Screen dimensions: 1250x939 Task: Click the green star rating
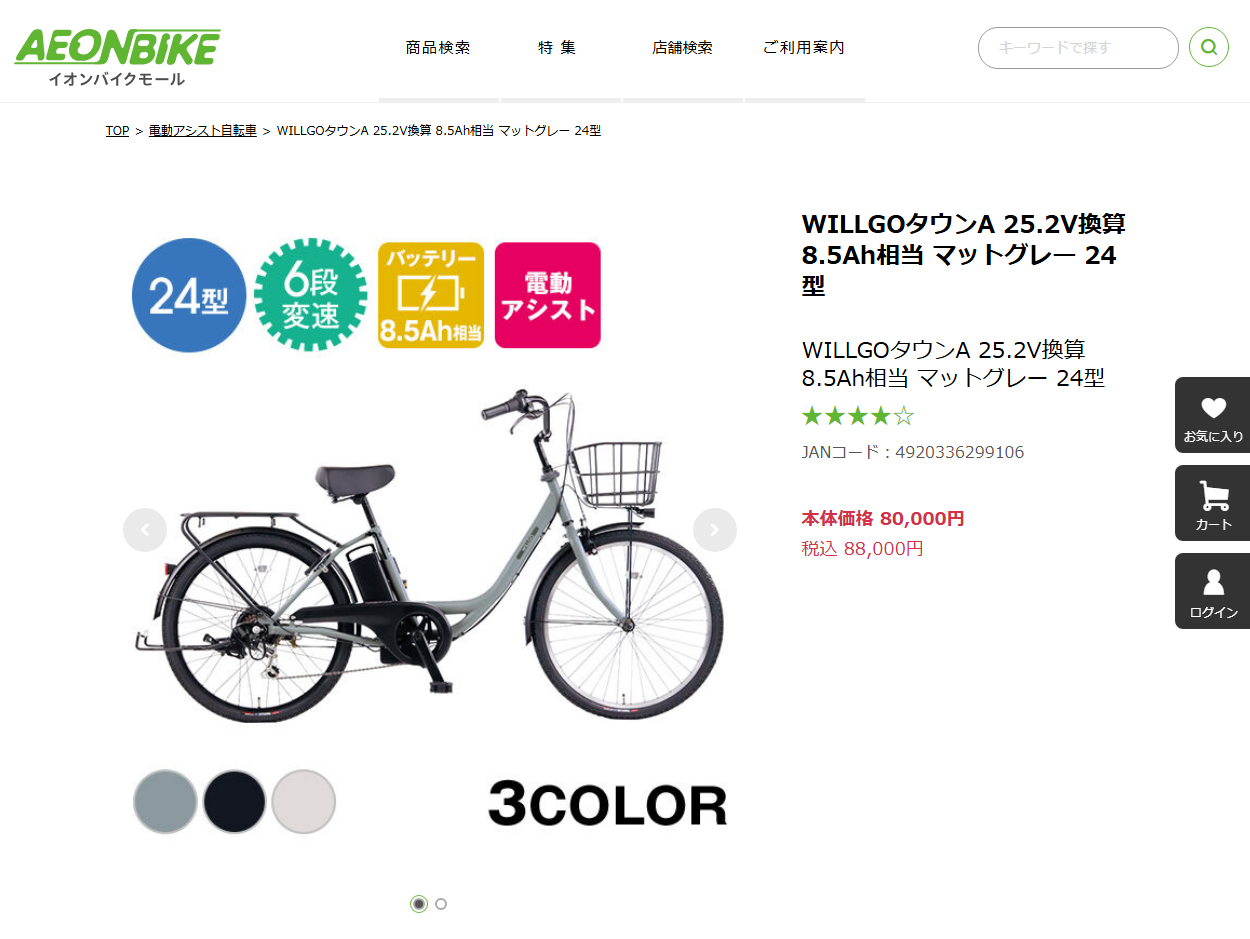[x=858, y=416]
